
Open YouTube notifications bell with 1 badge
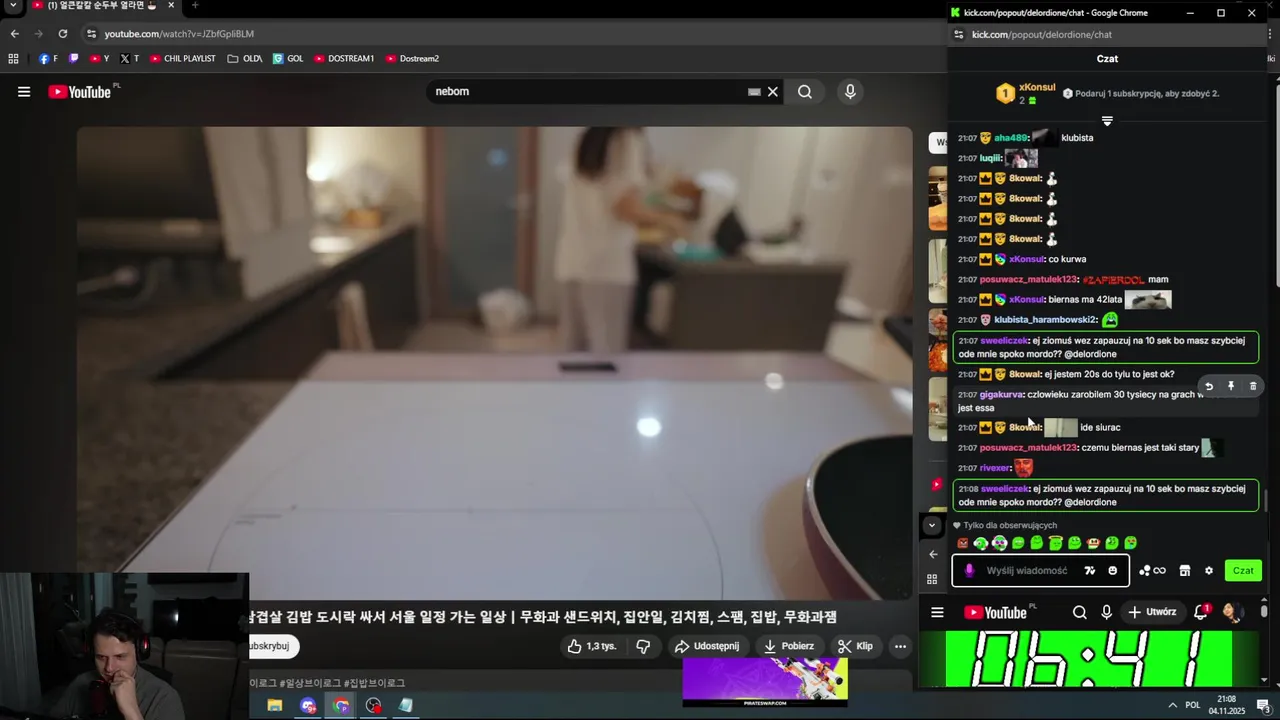1201,612
